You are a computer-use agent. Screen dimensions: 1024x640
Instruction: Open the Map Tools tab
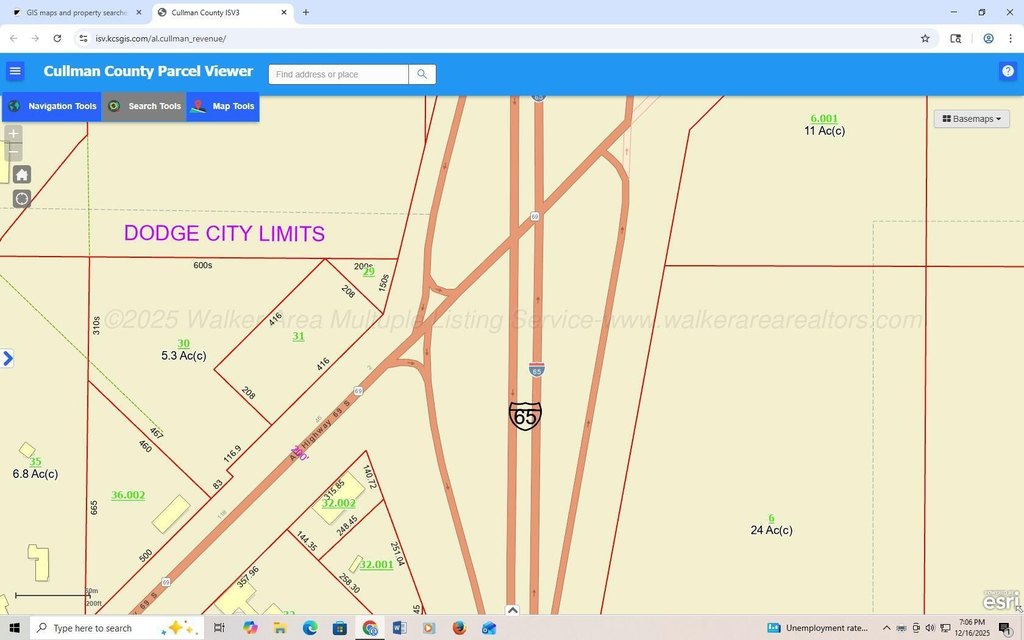coord(223,106)
